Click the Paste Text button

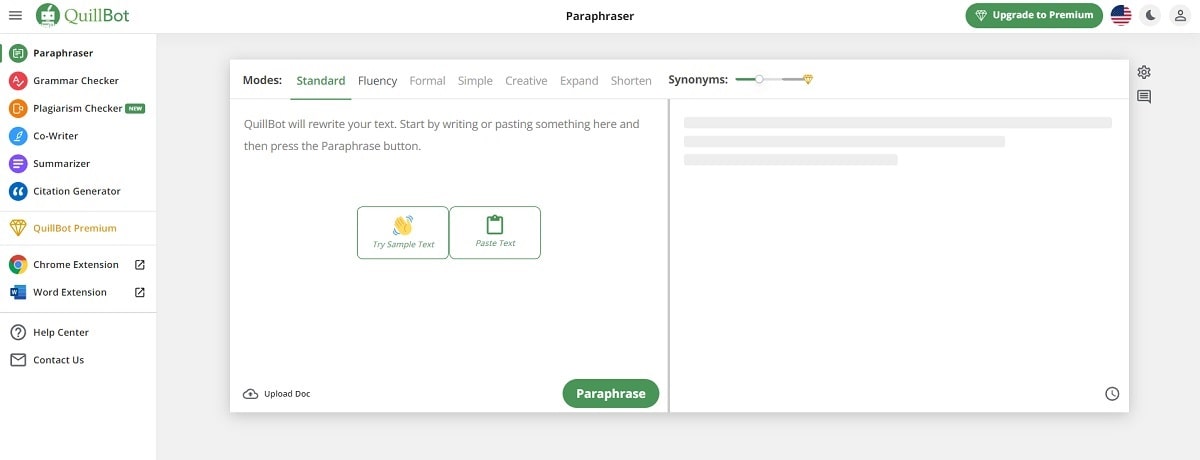point(495,233)
